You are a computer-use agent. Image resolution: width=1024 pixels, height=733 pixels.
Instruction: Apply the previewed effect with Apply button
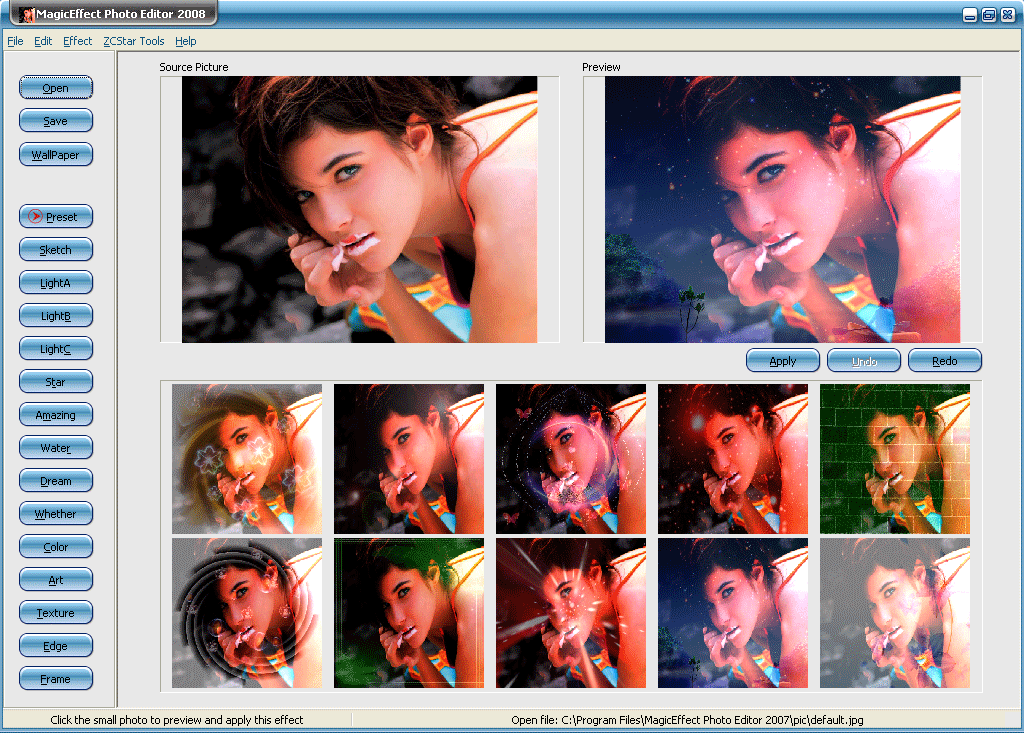(x=783, y=361)
